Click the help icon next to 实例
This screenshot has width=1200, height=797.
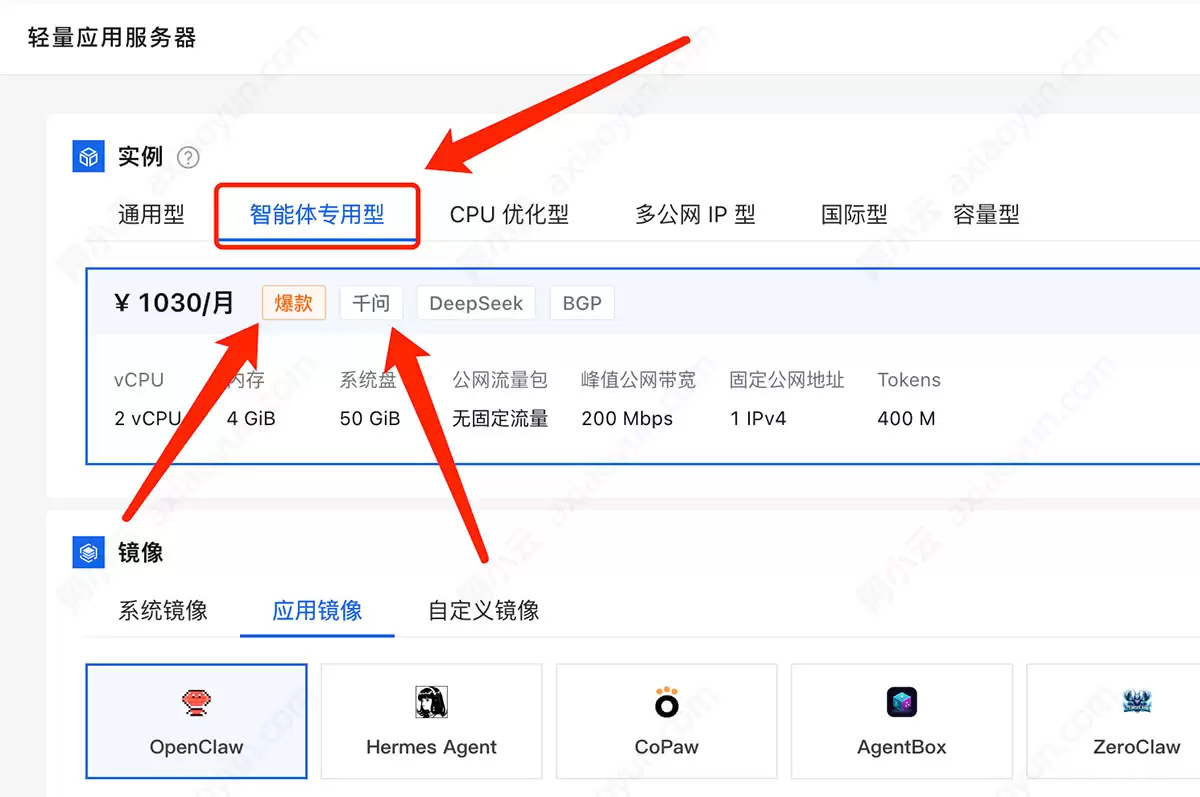pyautogui.click(x=188, y=158)
